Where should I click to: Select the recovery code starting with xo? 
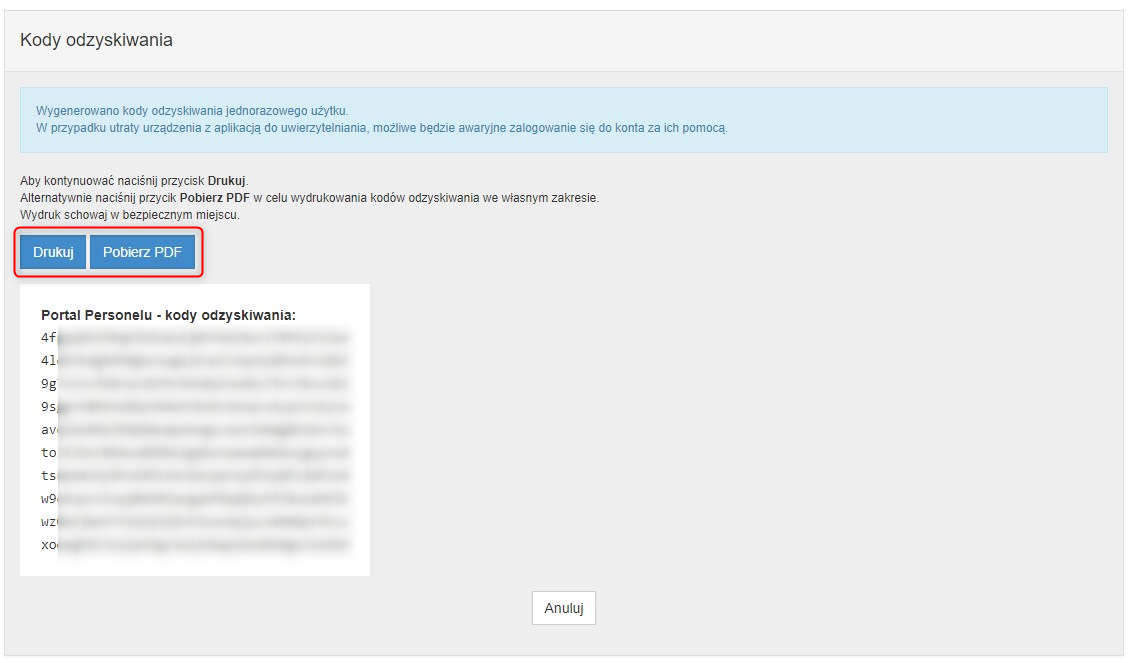(x=195, y=545)
